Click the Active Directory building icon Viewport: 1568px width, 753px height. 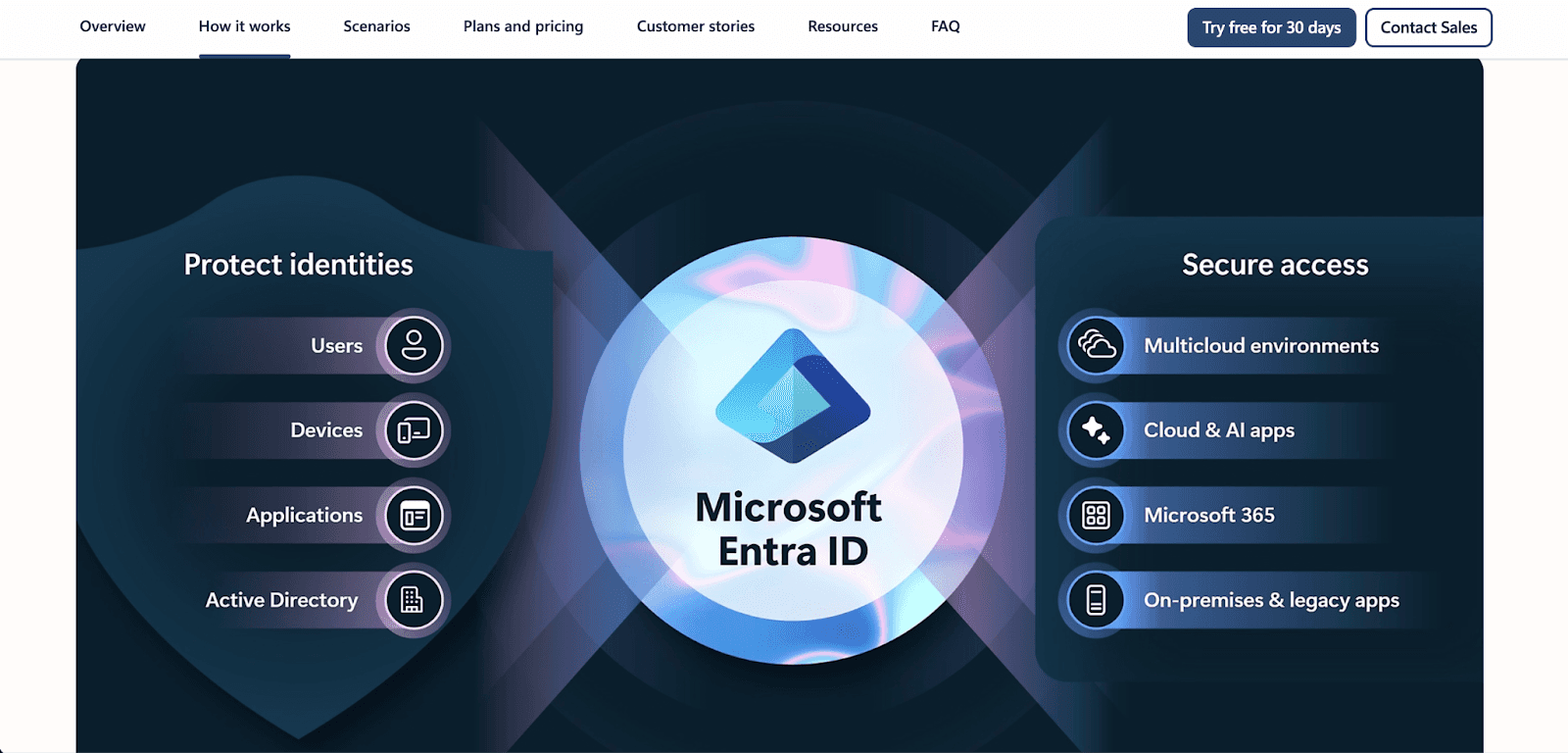414,600
